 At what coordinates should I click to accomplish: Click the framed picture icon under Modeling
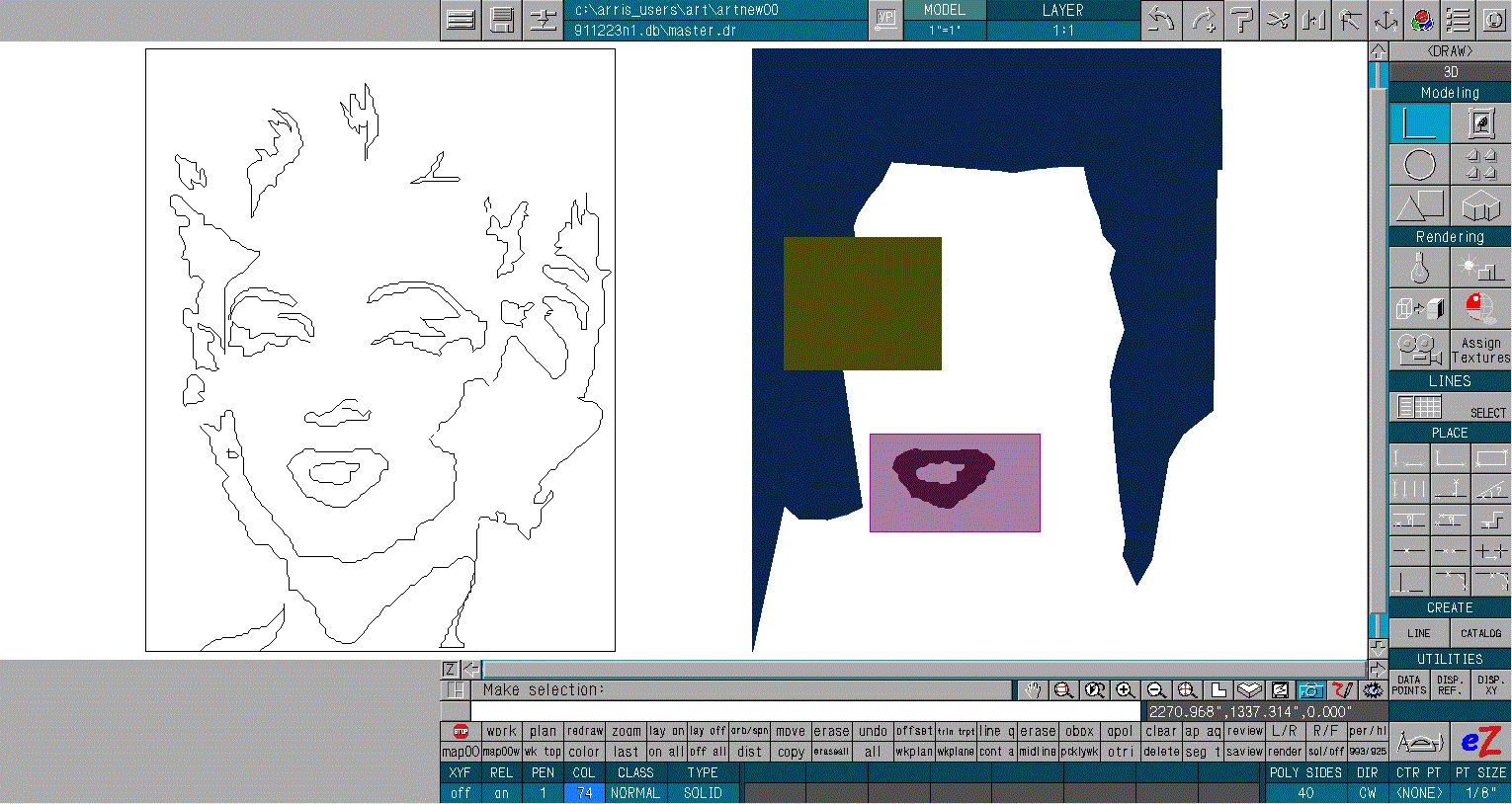tap(1480, 123)
